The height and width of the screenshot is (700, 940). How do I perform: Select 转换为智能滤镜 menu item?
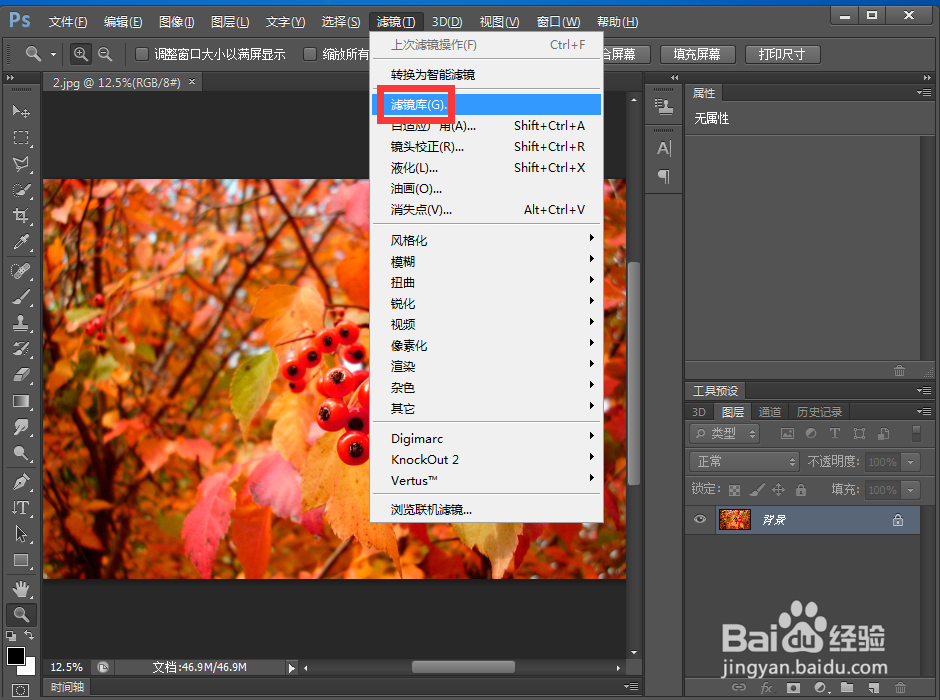pos(486,74)
